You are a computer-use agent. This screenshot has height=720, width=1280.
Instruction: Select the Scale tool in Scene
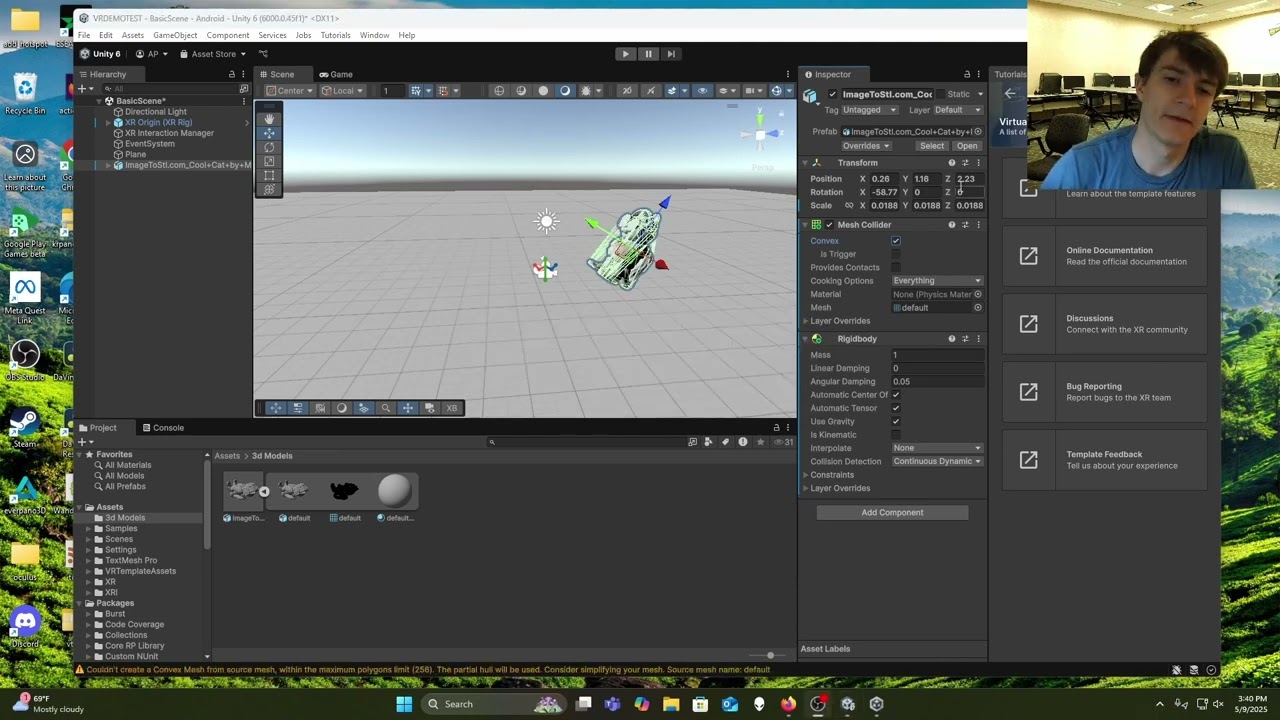tap(269, 161)
